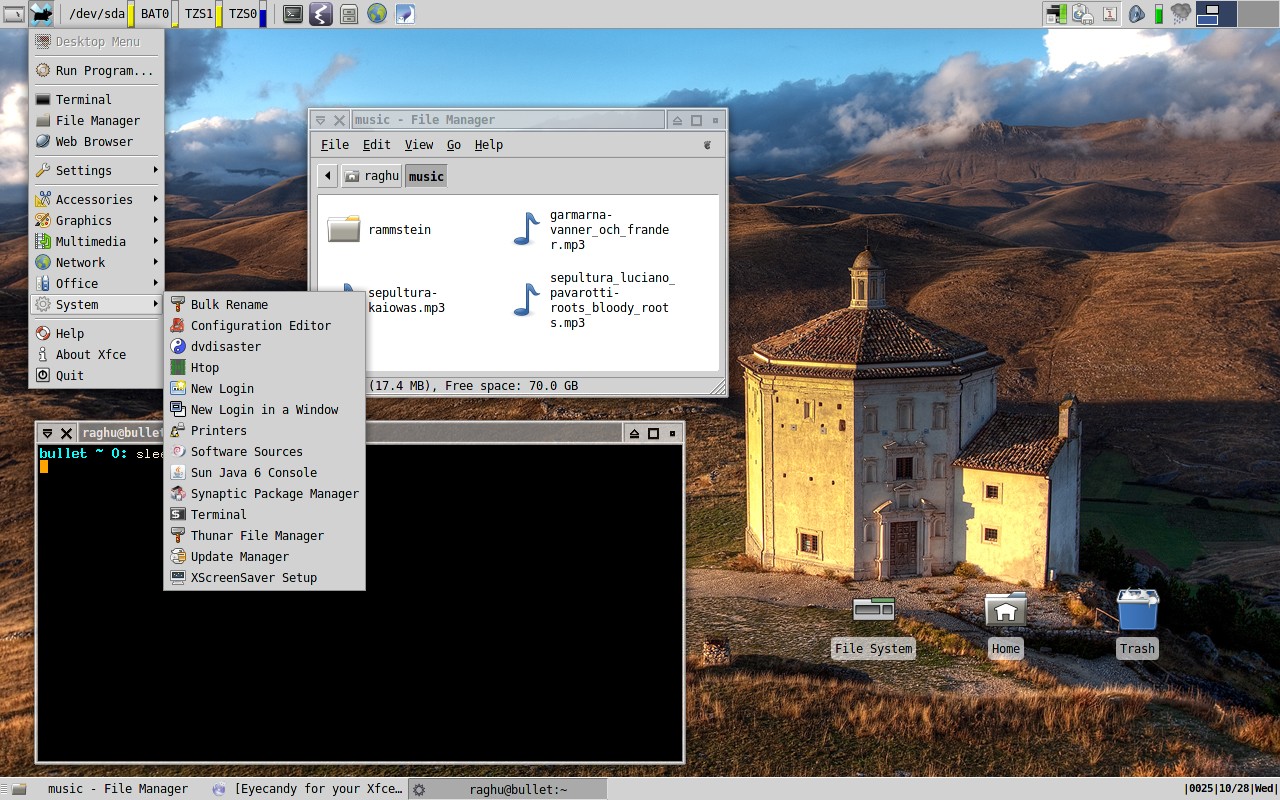Launch dvdisaster from System submenu

pyautogui.click(x=264, y=347)
